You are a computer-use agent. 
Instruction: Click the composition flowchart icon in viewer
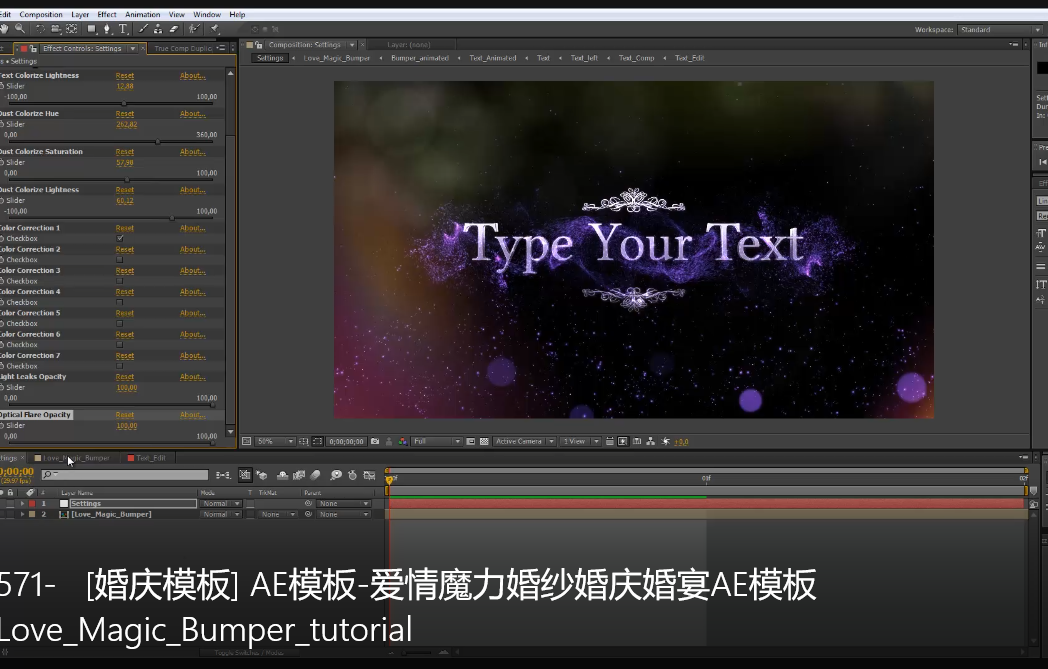651,441
